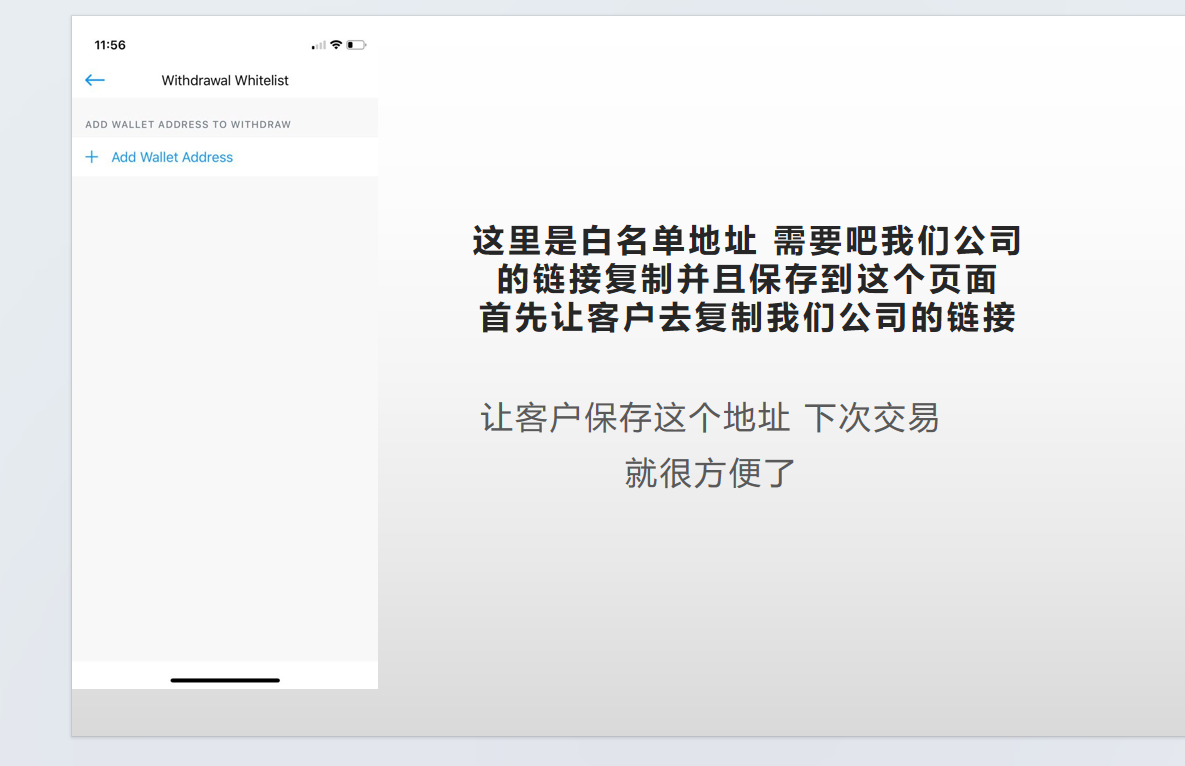Viewport: 1185px width, 766px height.
Task: Select the ADD WALLET ADDRESS TO WITHDRAW header
Action: point(188,124)
